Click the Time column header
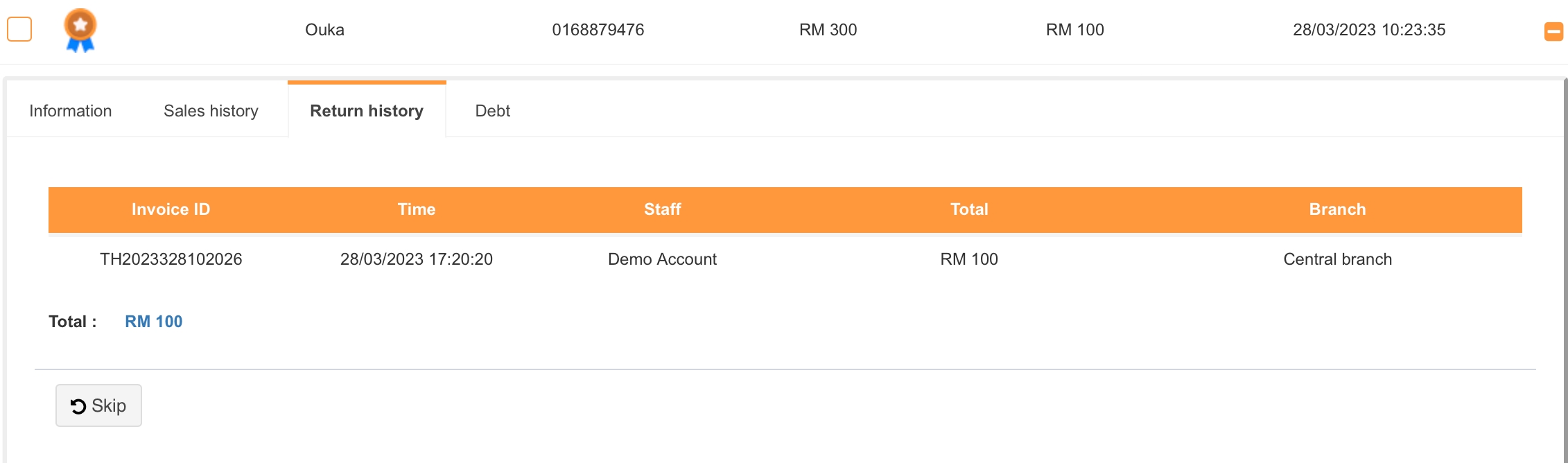The width and height of the screenshot is (1568, 463). pos(416,209)
